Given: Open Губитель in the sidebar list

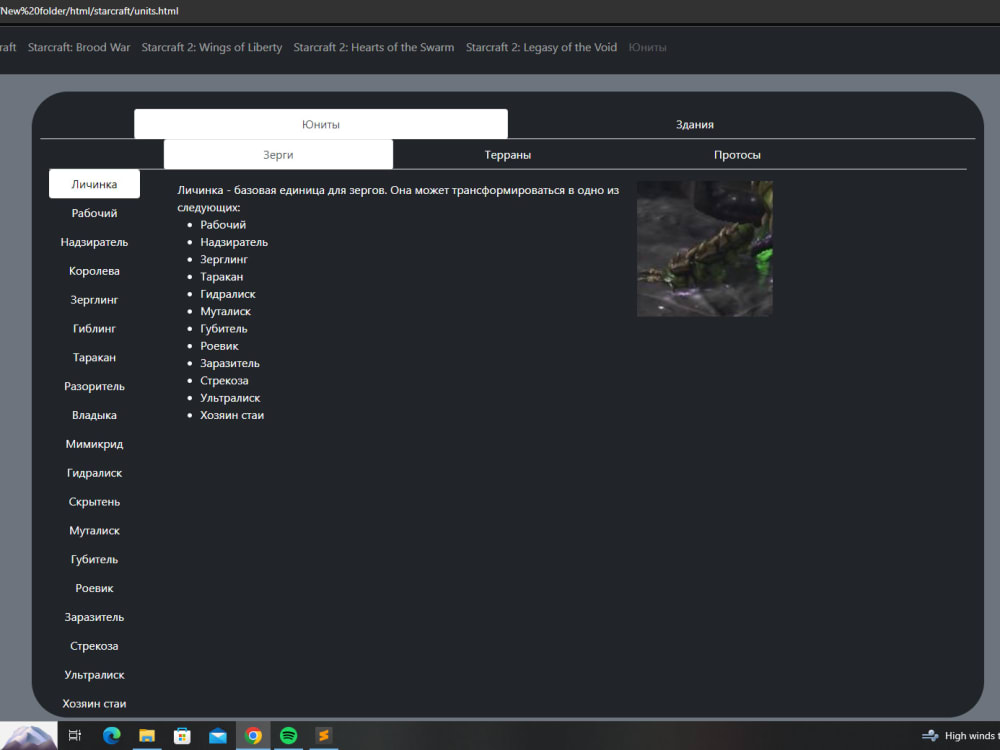Looking at the screenshot, I should (x=94, y=559).
